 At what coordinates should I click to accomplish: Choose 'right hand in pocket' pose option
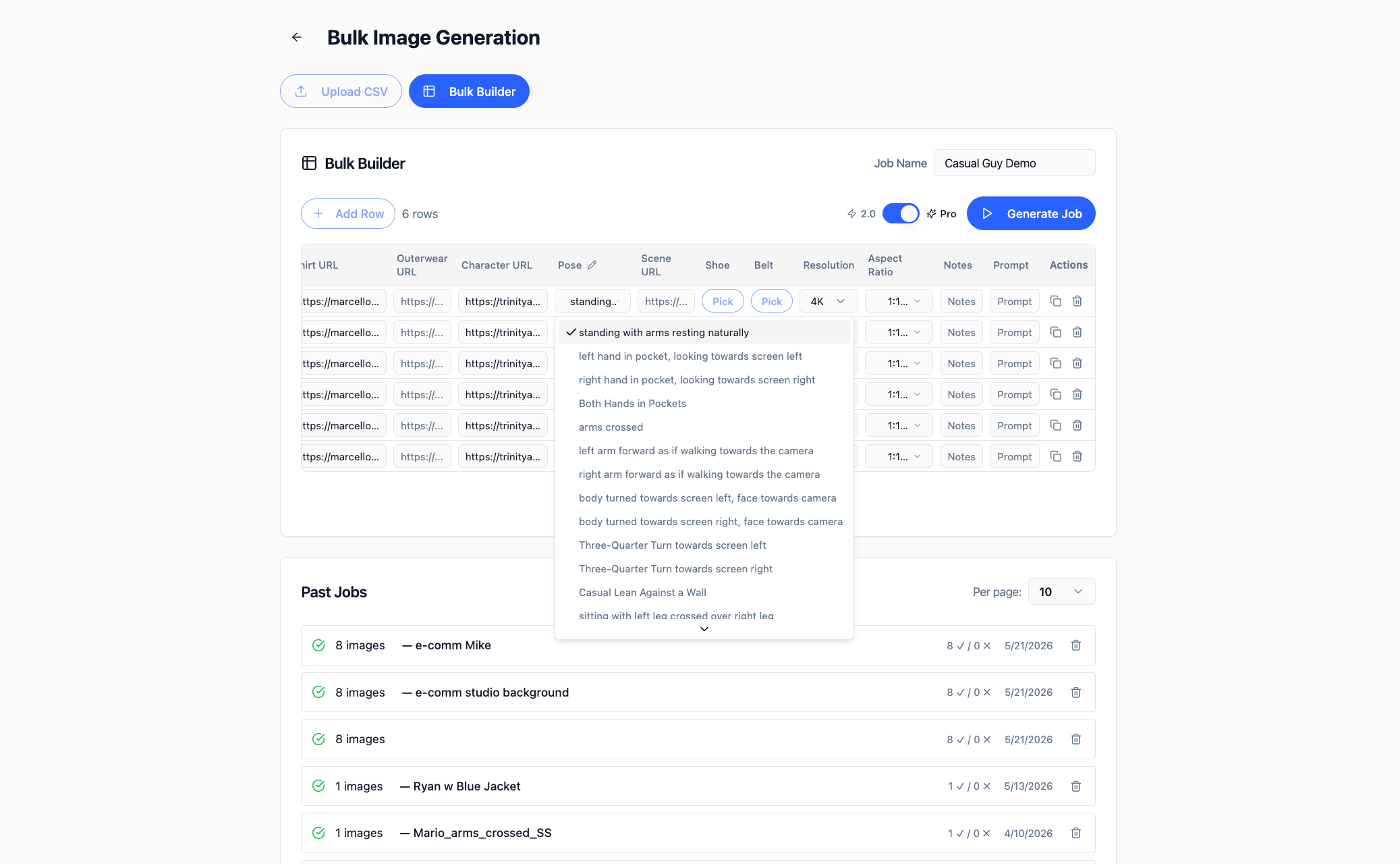pyautogui.click(x=704, y=379)
